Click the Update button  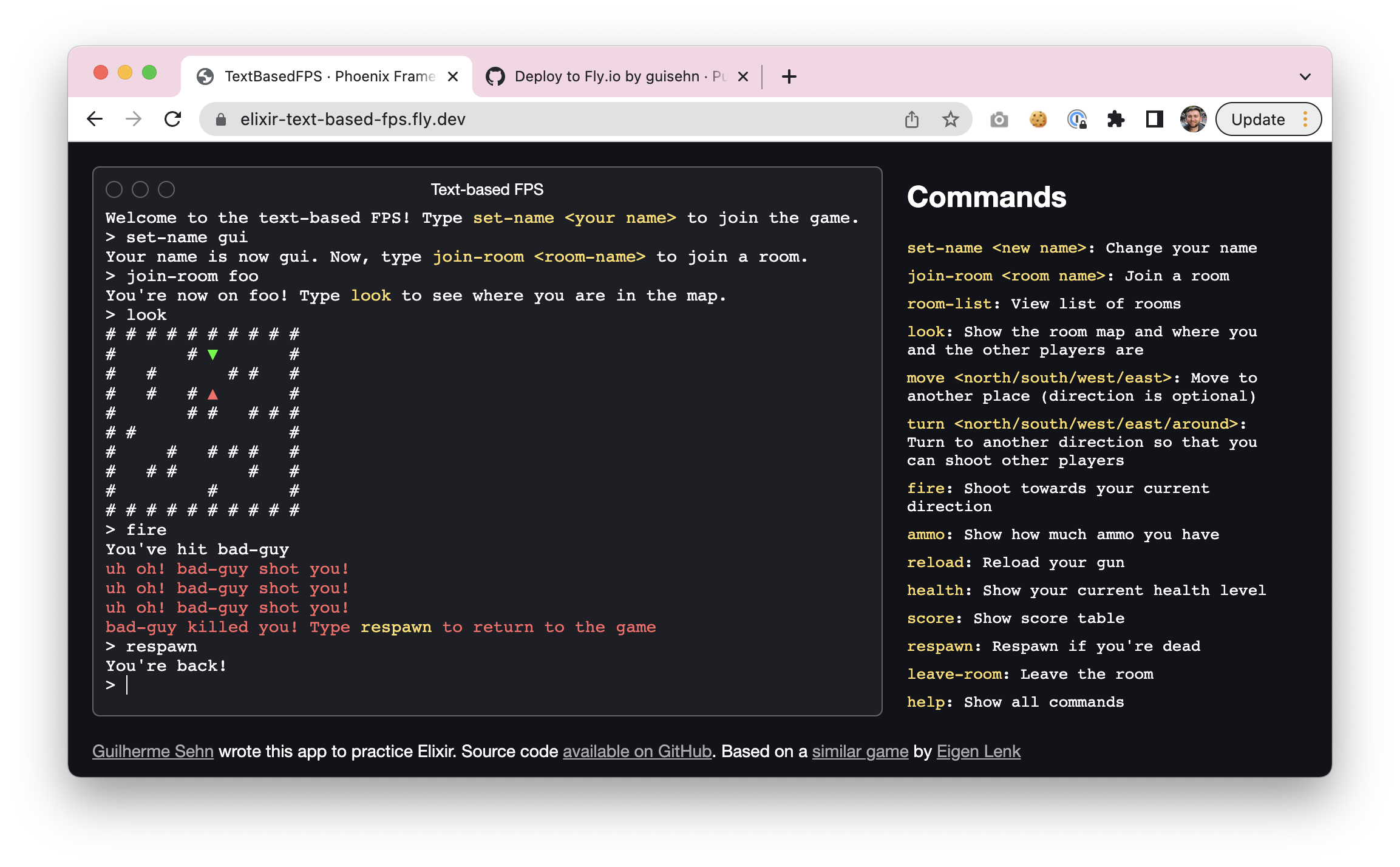coord(1258,119)
